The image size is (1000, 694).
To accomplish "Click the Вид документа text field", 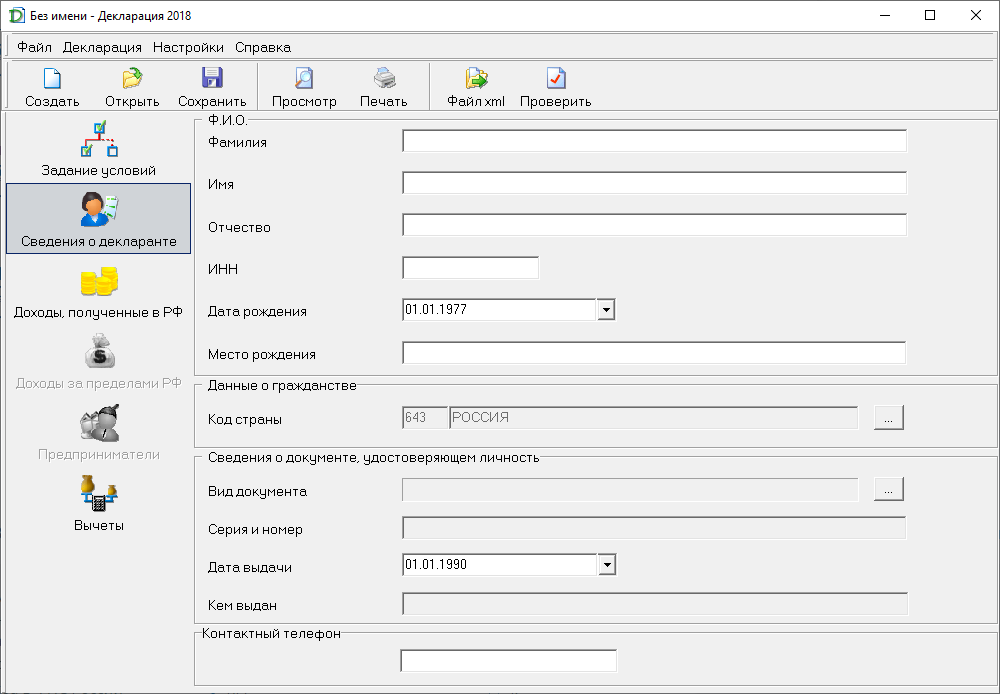I will coord(630,489).
